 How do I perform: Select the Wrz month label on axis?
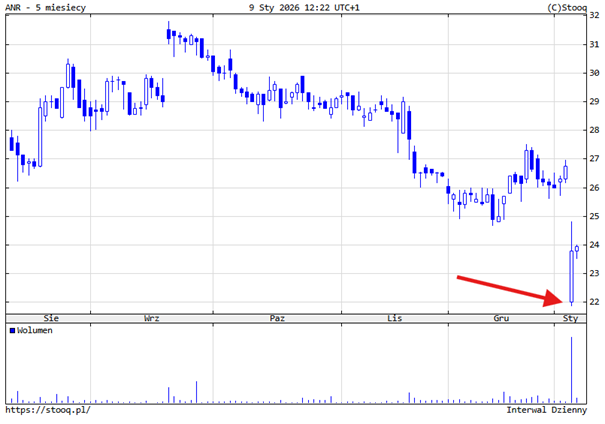151,317
